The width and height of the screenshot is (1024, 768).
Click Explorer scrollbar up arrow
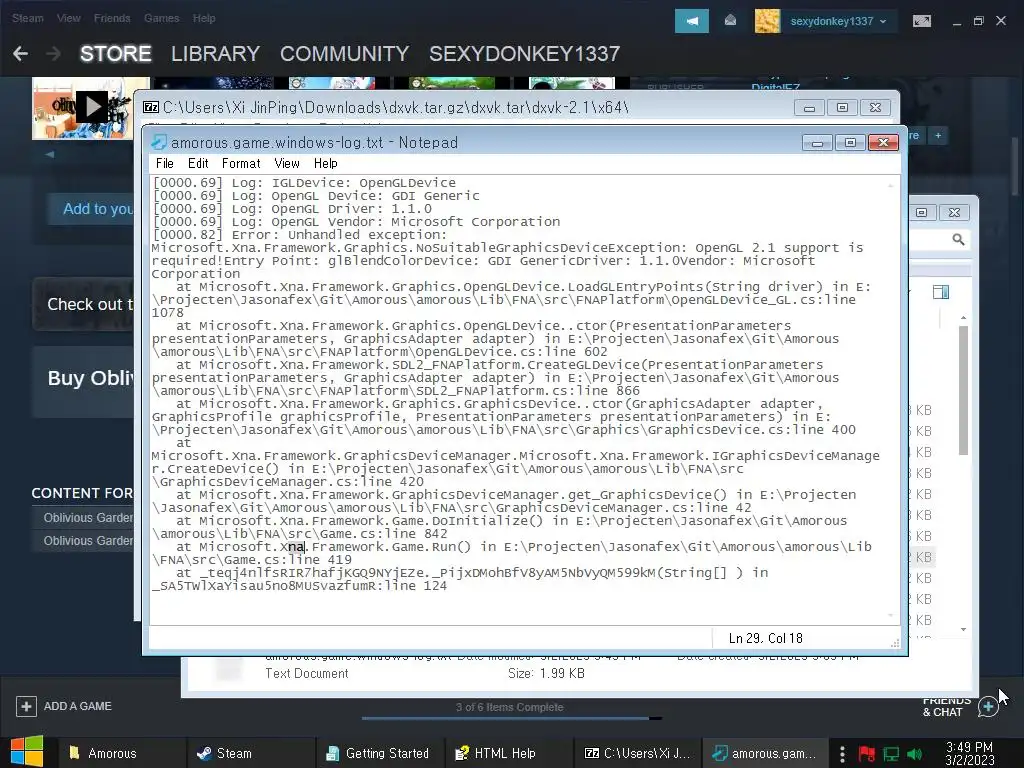coord(963,317)
